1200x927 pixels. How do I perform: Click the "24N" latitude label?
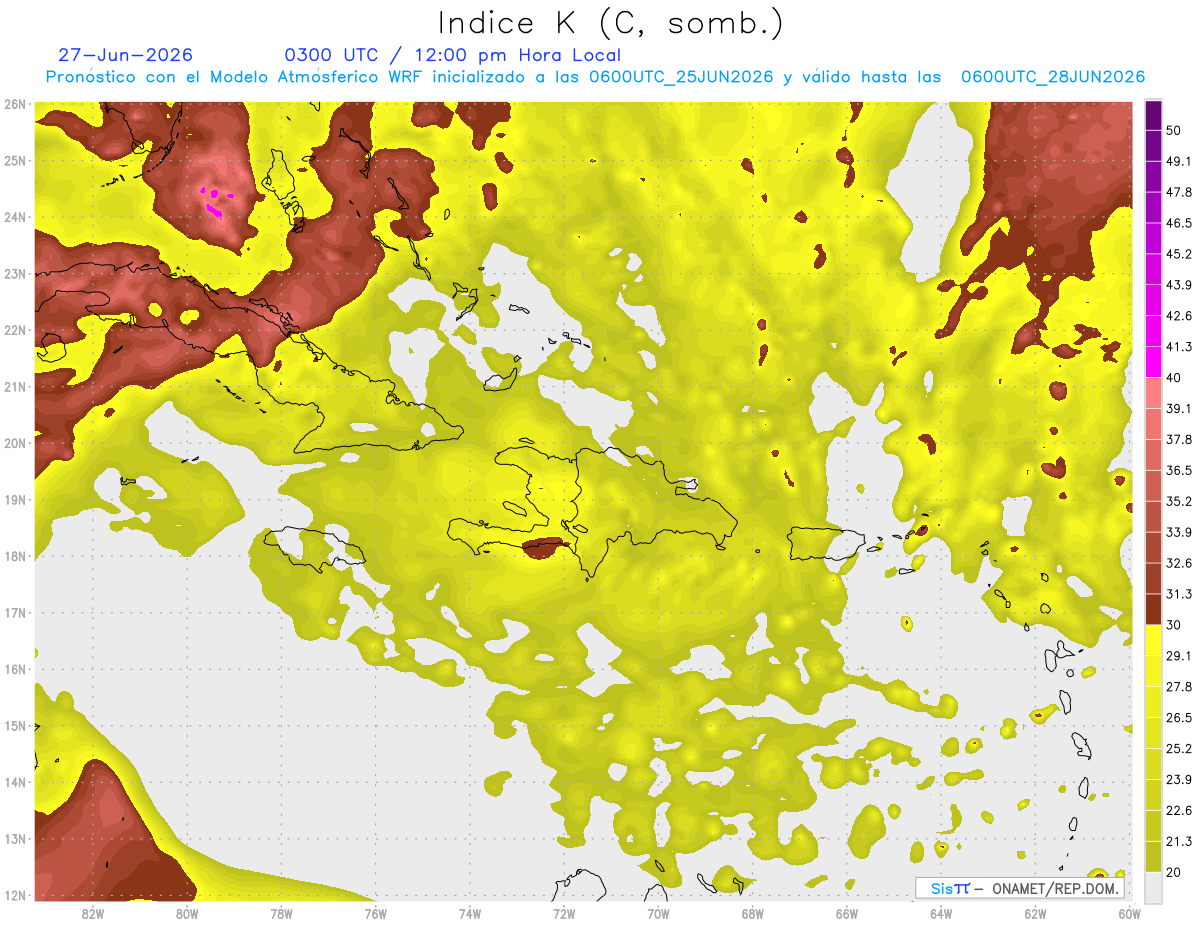coord(15,217)
